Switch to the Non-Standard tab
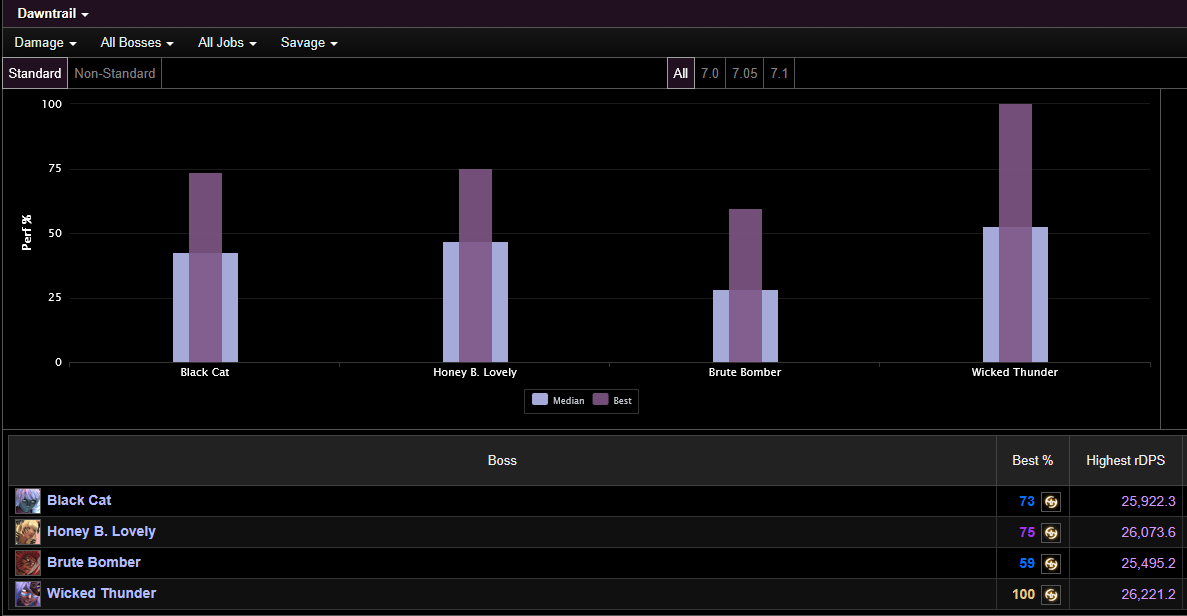 tap(114, 73)
